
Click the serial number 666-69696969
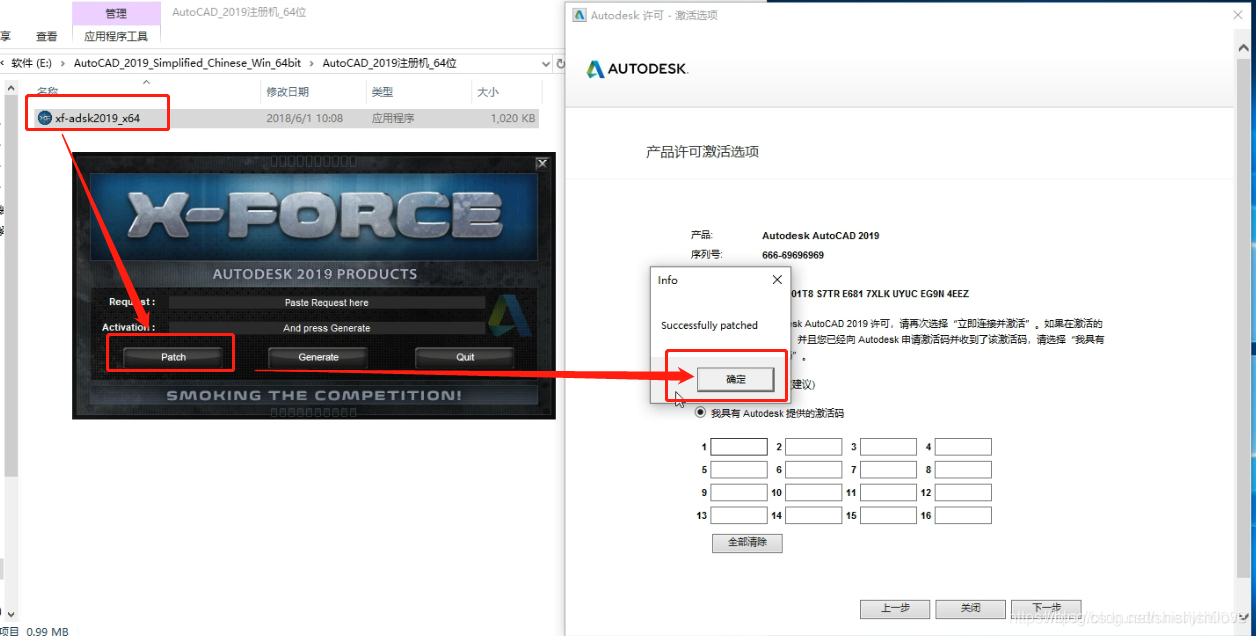(x=793, y=255)
